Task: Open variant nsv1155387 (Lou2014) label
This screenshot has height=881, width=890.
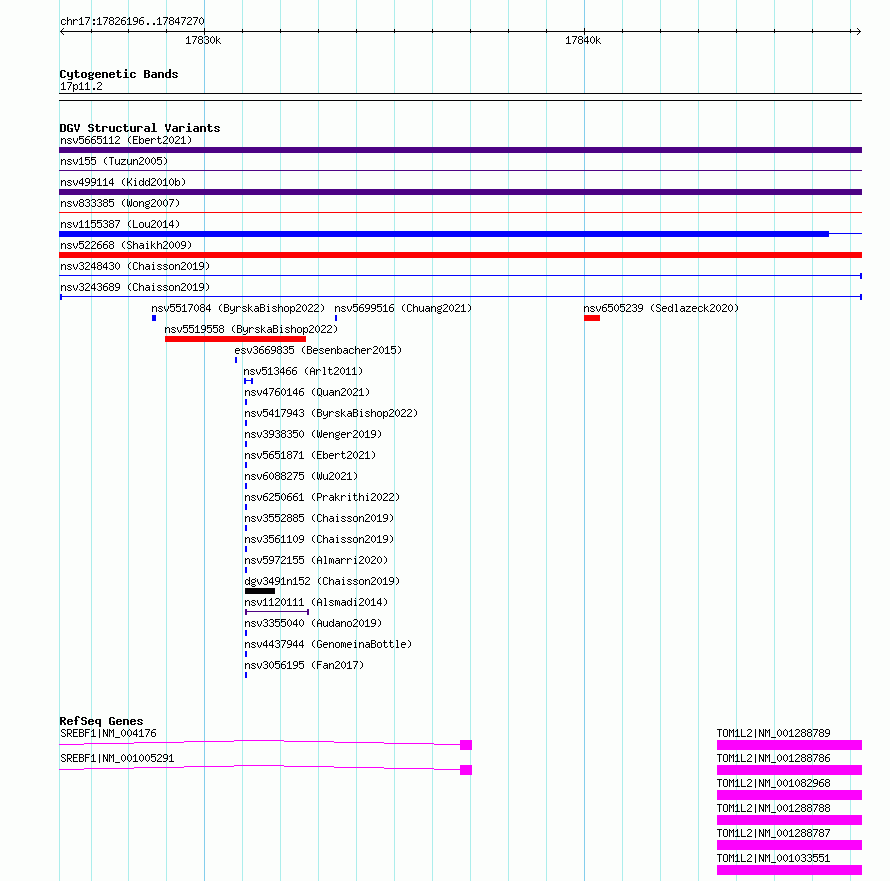Action: 120,224
